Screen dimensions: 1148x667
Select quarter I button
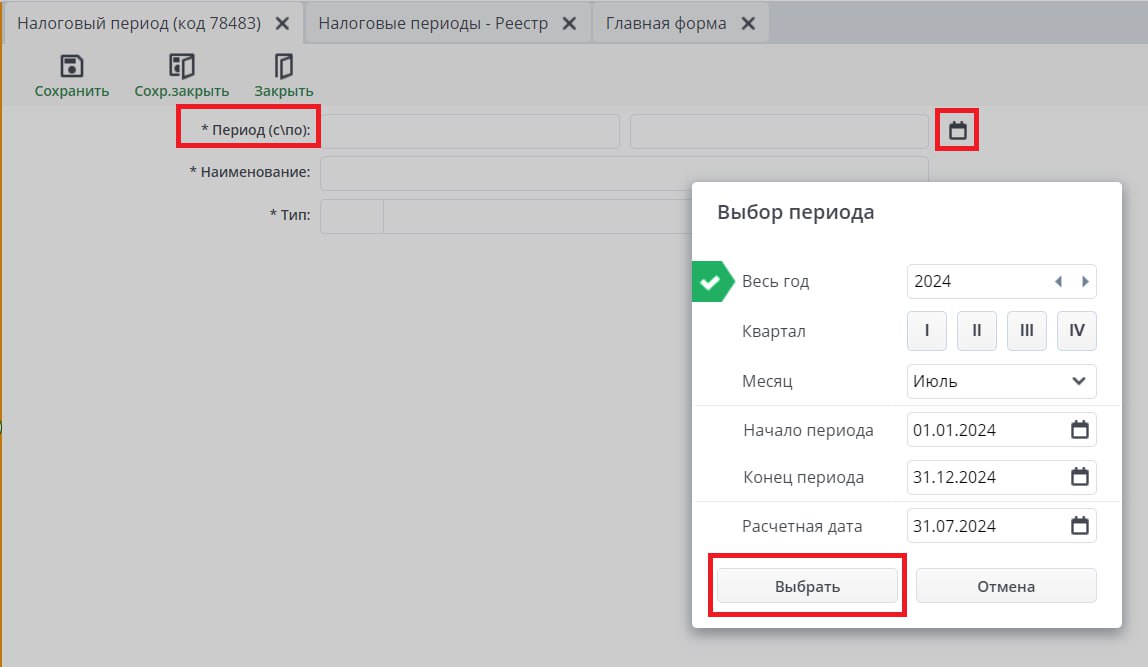[x=927, y=331]
